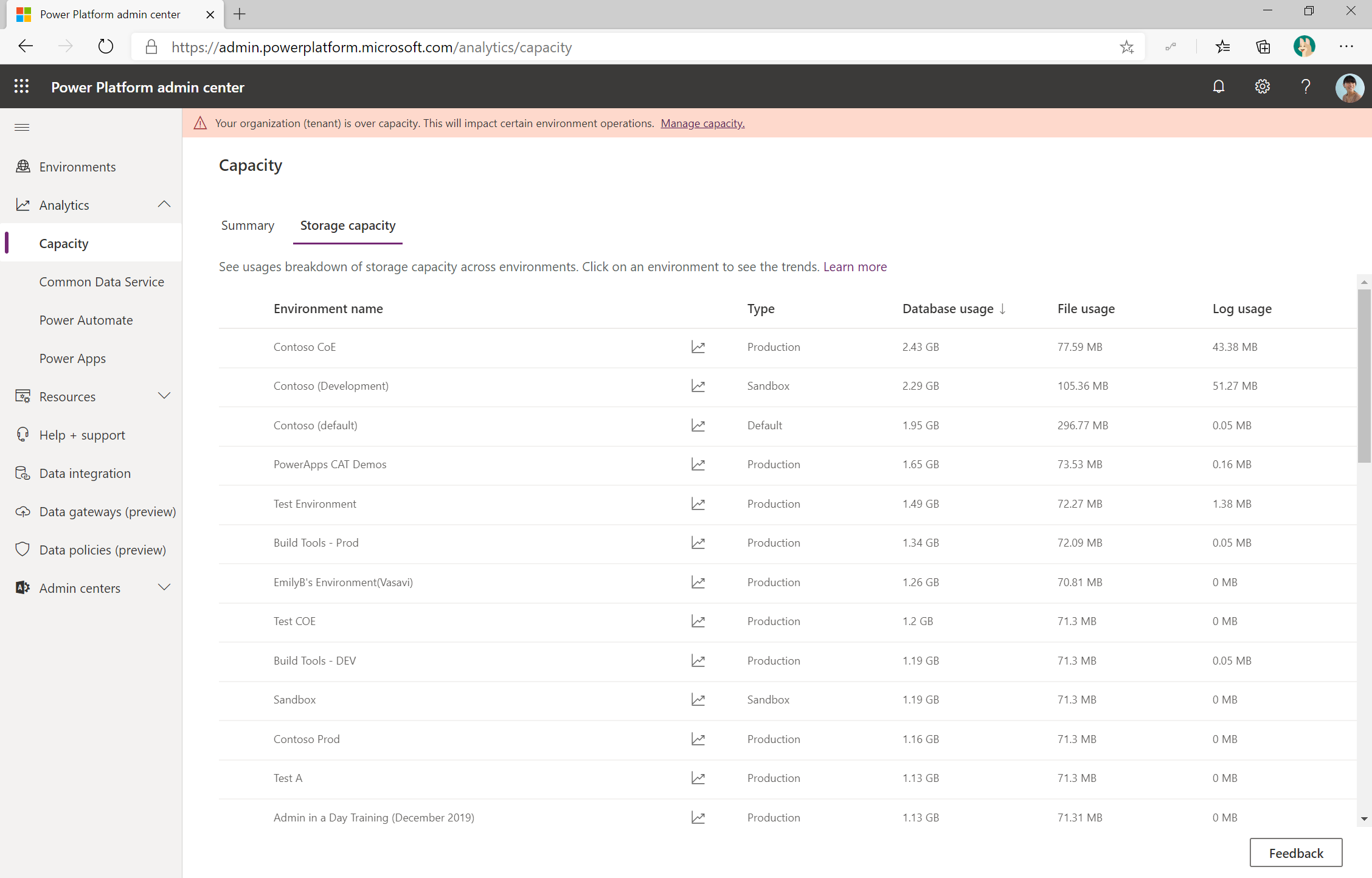Image resolution: width=1372 pixels, height=878 pixels.
Task: Expand the Analytics section in sidebar
Action: tap(166, 204)
